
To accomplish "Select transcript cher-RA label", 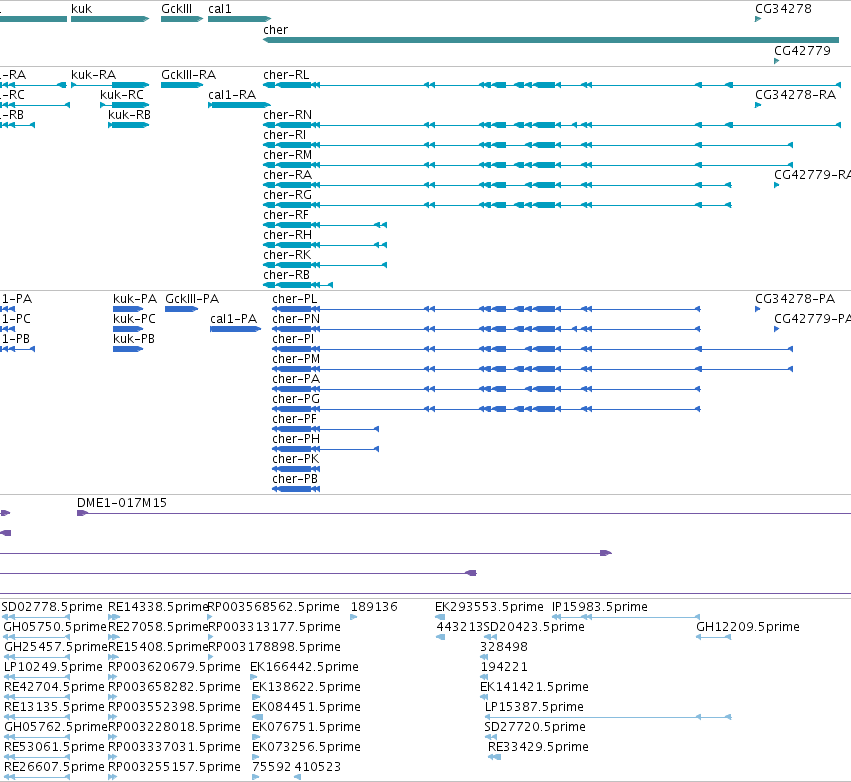I will click(288, 175).
